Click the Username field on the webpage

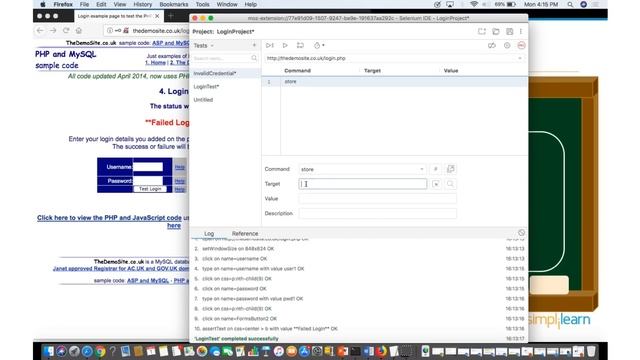(148, 167)
